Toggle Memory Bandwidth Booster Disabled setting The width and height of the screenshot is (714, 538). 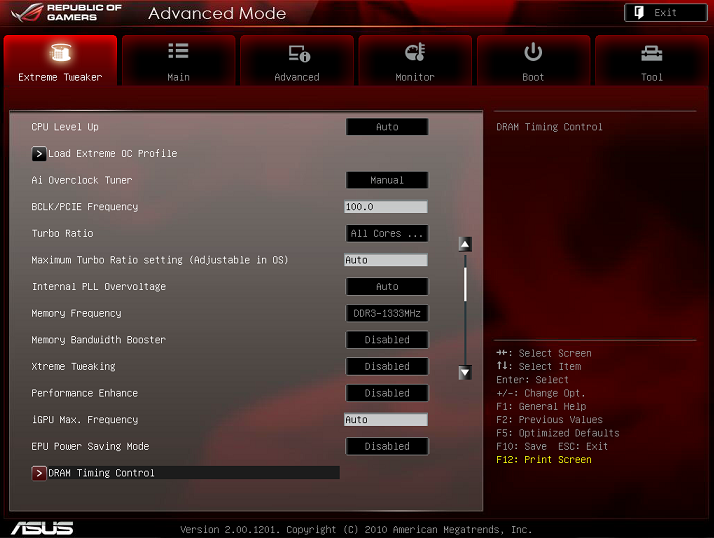click(387, 340)
